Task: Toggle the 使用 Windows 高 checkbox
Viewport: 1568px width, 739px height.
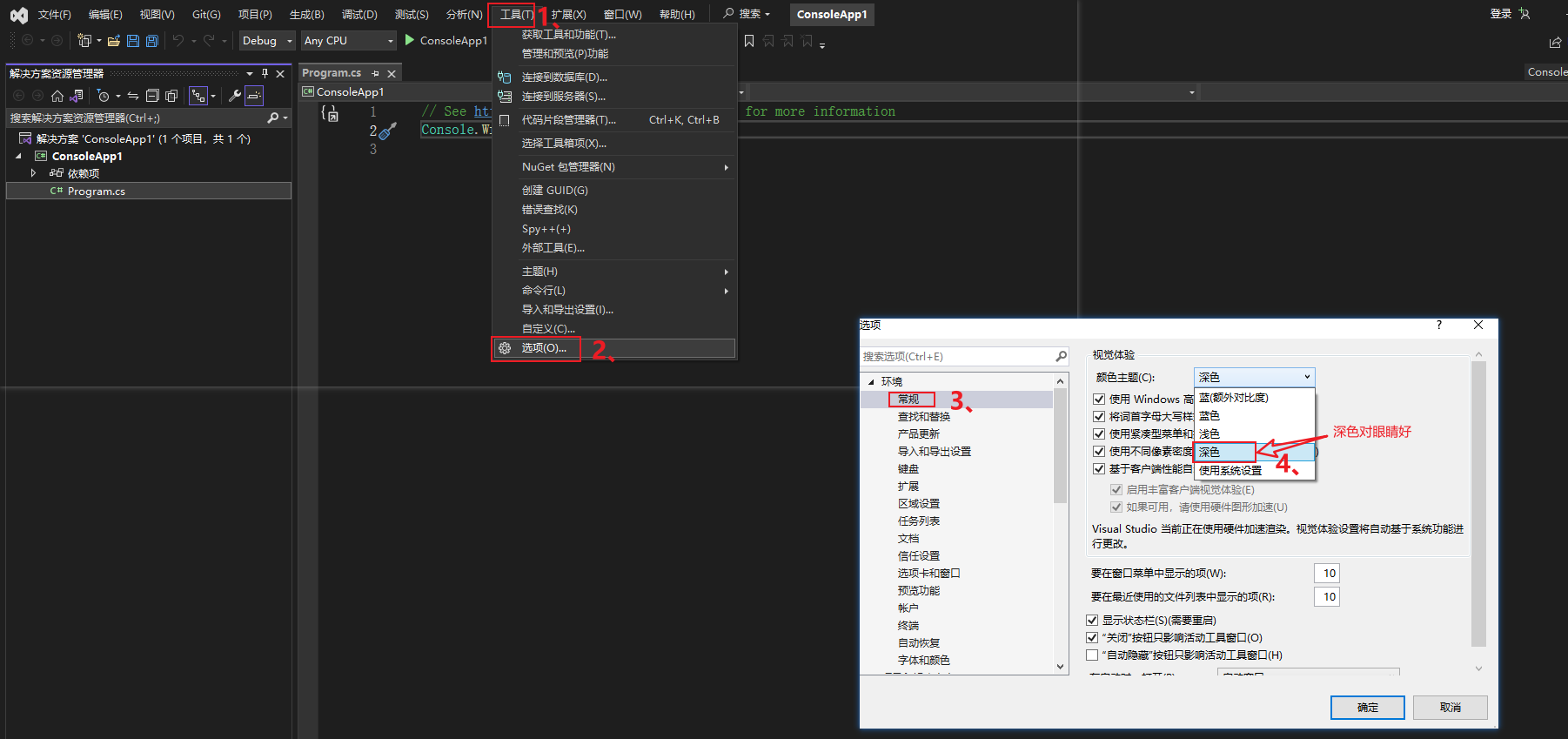Action: point(1099,399)
